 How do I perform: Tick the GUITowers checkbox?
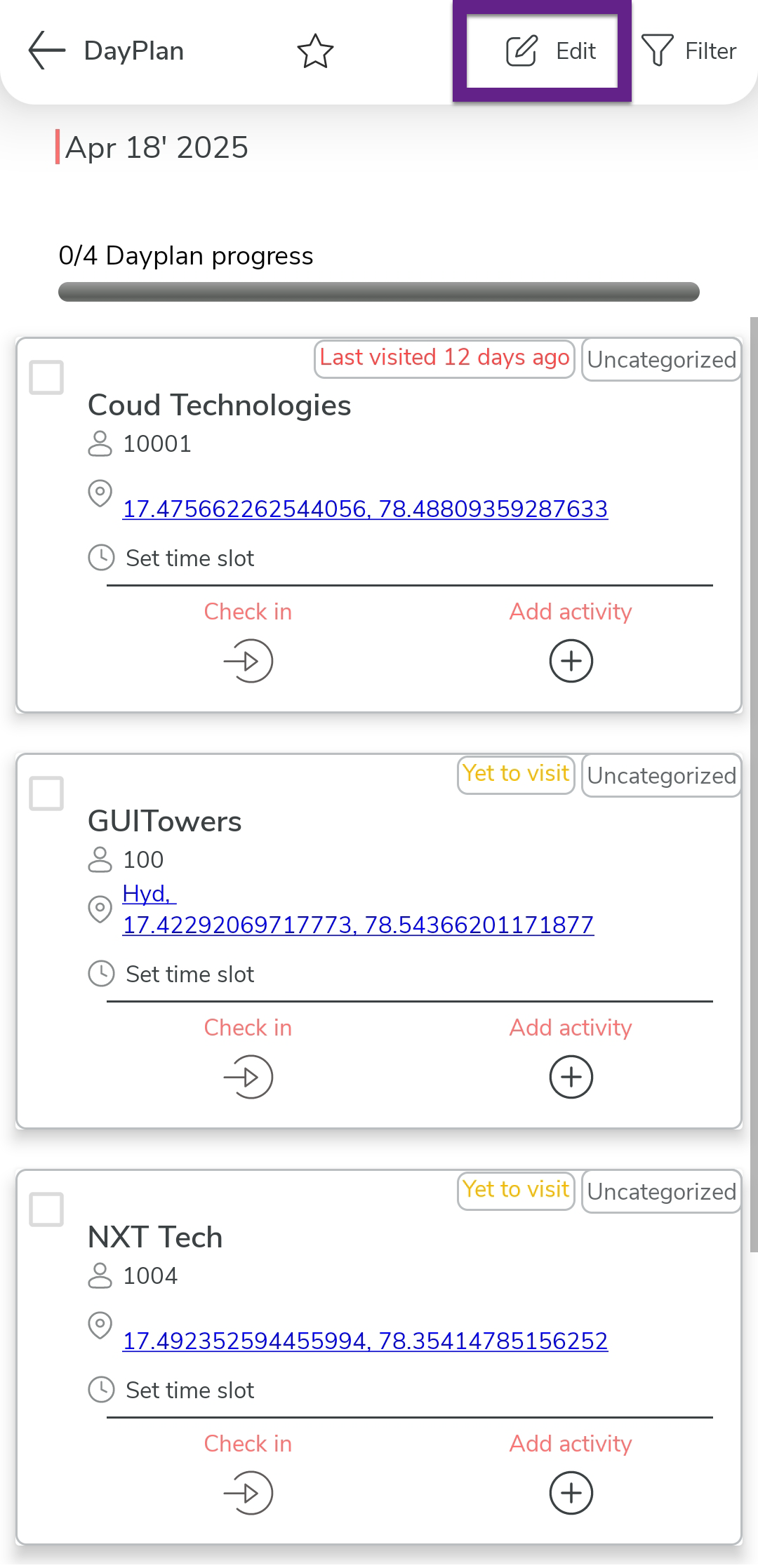pyautogui.click(x=46, y=793)
